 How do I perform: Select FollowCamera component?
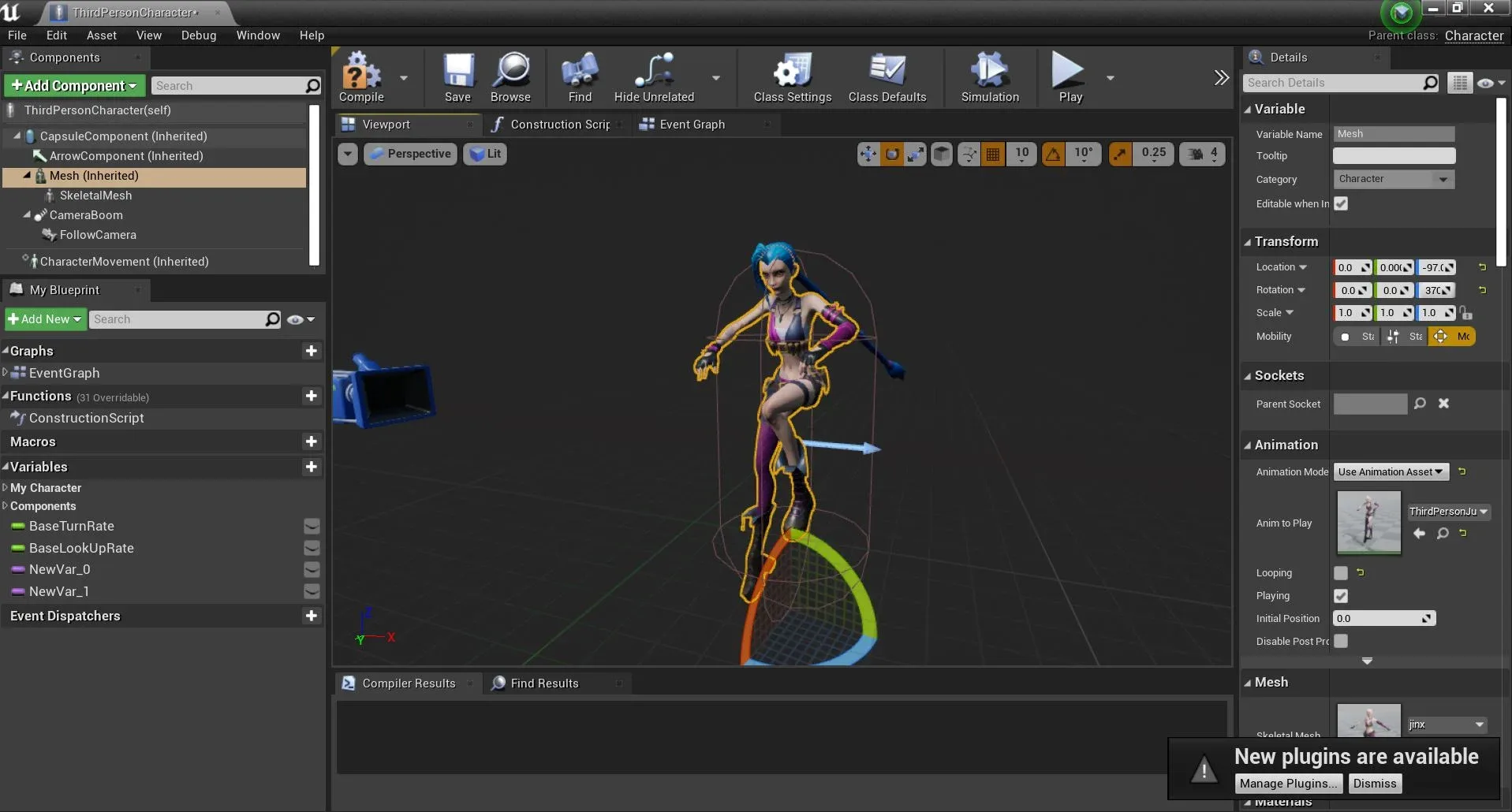(98, 235)
